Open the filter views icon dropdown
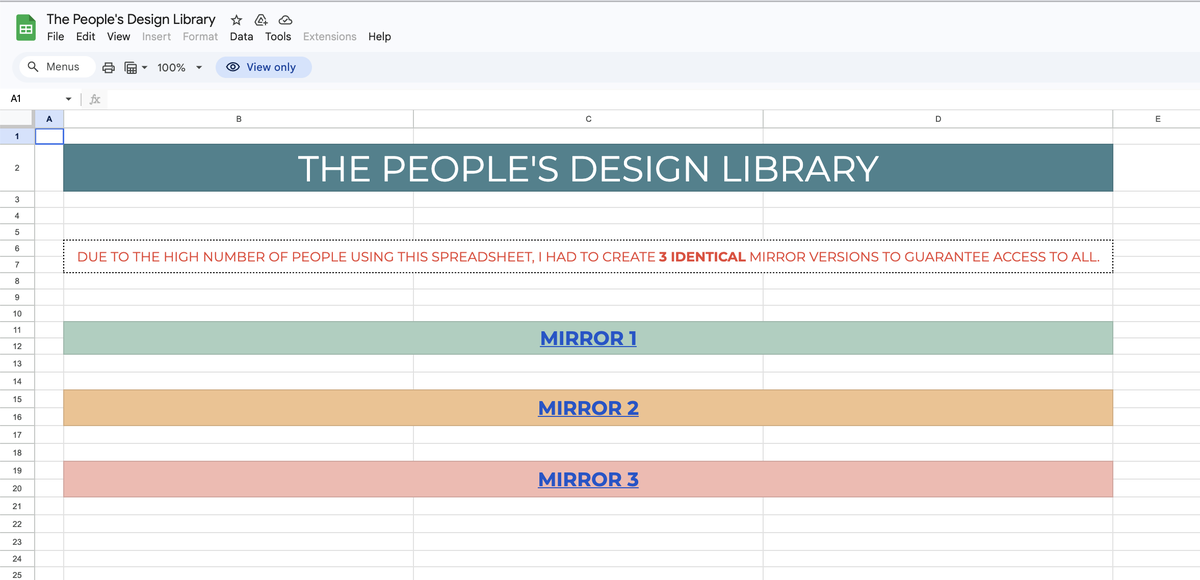 (x=135, y=67)
